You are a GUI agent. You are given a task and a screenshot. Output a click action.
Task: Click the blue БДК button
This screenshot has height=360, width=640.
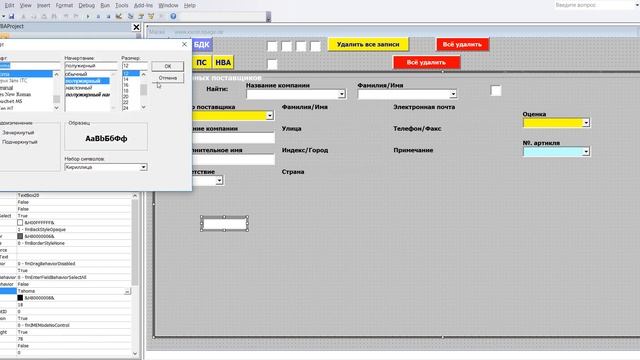tap(202, 44)
